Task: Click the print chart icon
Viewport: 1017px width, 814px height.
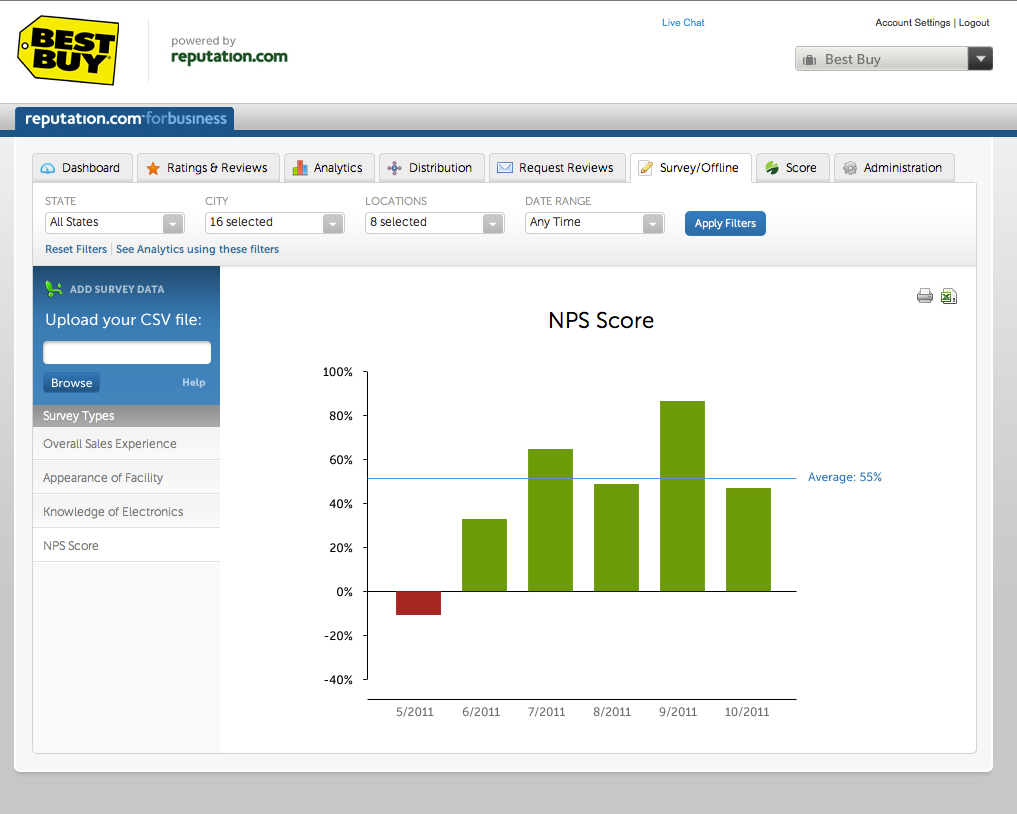Action: [x=924, y=296]
